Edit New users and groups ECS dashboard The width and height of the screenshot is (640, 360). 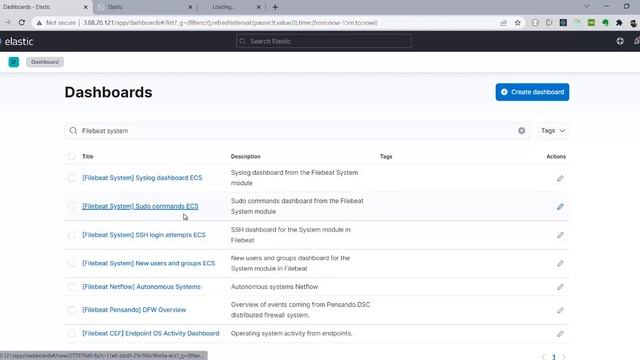560,264
